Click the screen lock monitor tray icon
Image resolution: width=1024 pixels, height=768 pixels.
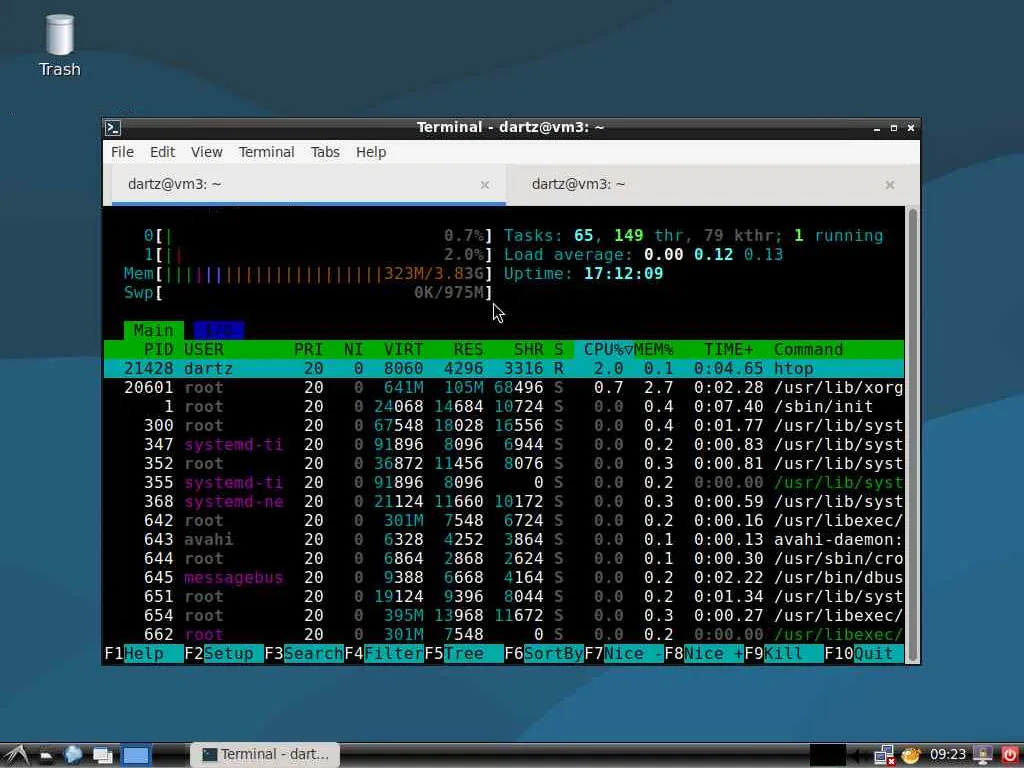tap(982, 755)
